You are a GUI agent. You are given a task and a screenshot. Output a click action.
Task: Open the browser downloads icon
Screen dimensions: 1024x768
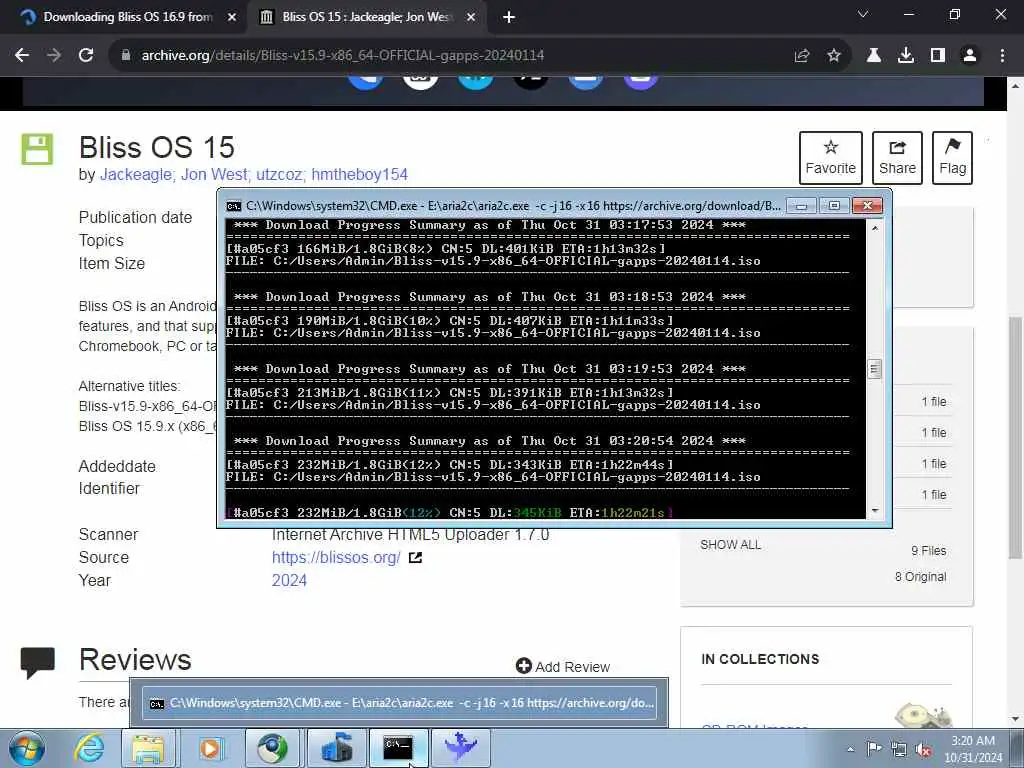906,56
